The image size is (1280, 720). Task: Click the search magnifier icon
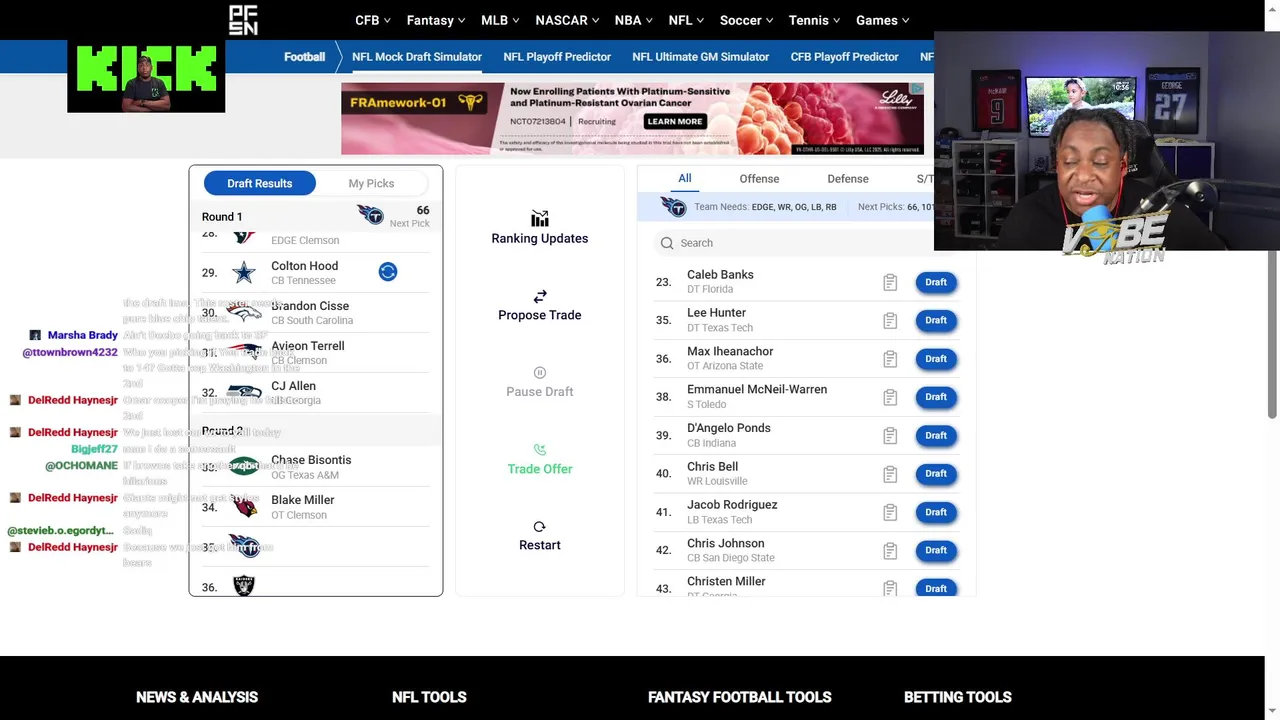pyautogui.click(x=667, y=243)
